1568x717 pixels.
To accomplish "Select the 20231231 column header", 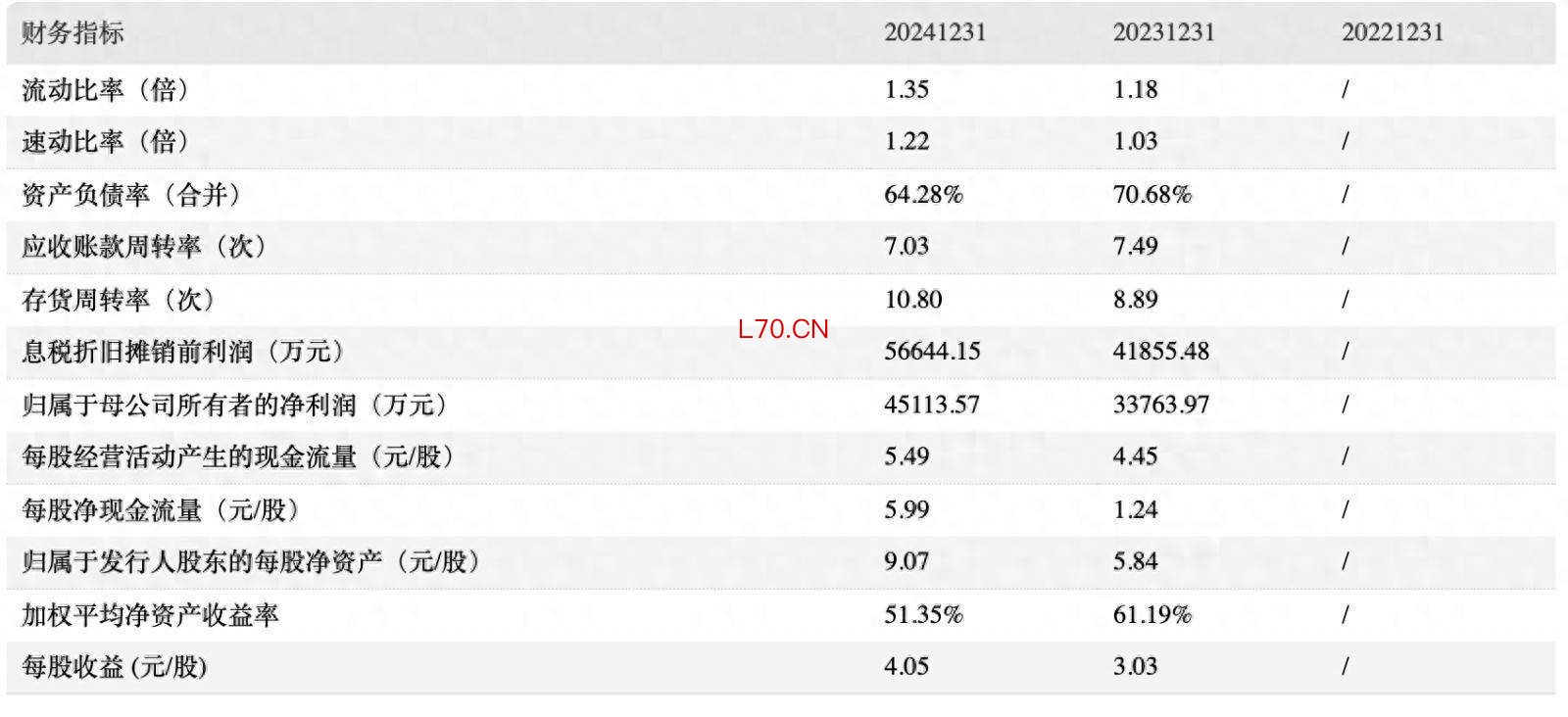I will (x=1163, y=33).
